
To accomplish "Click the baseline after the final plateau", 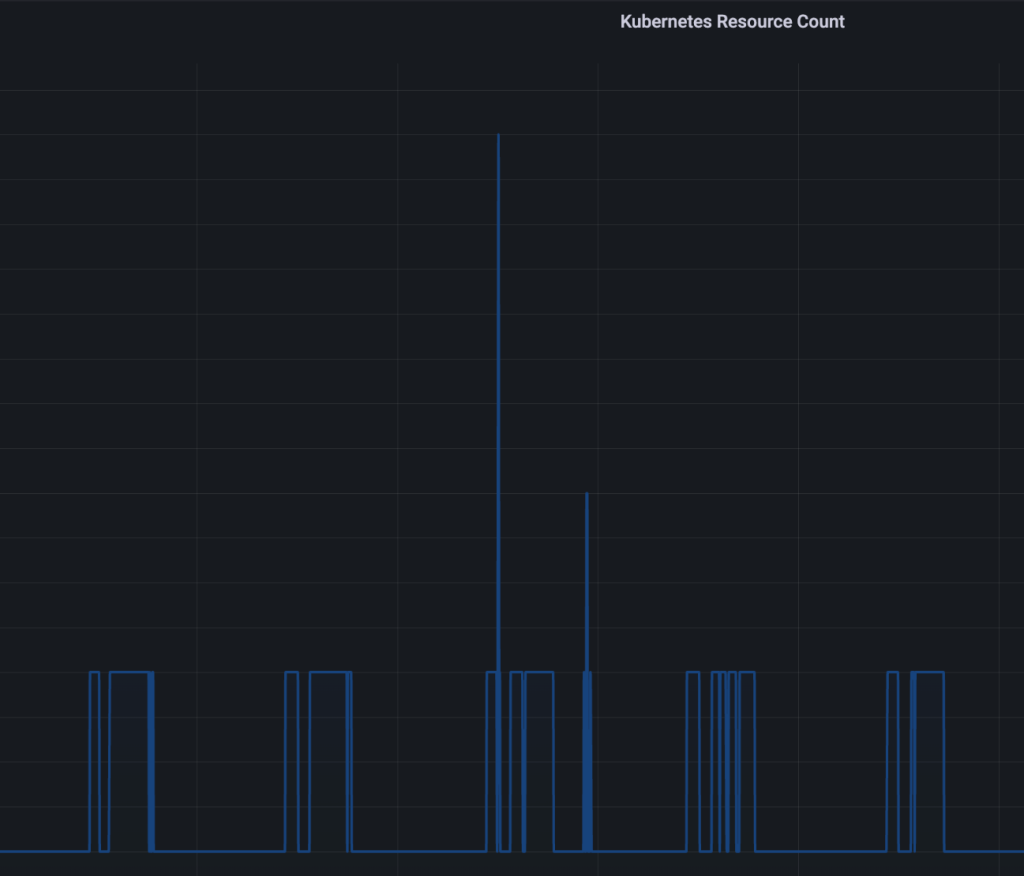I will pyautogui.click(x=985, y=851).
